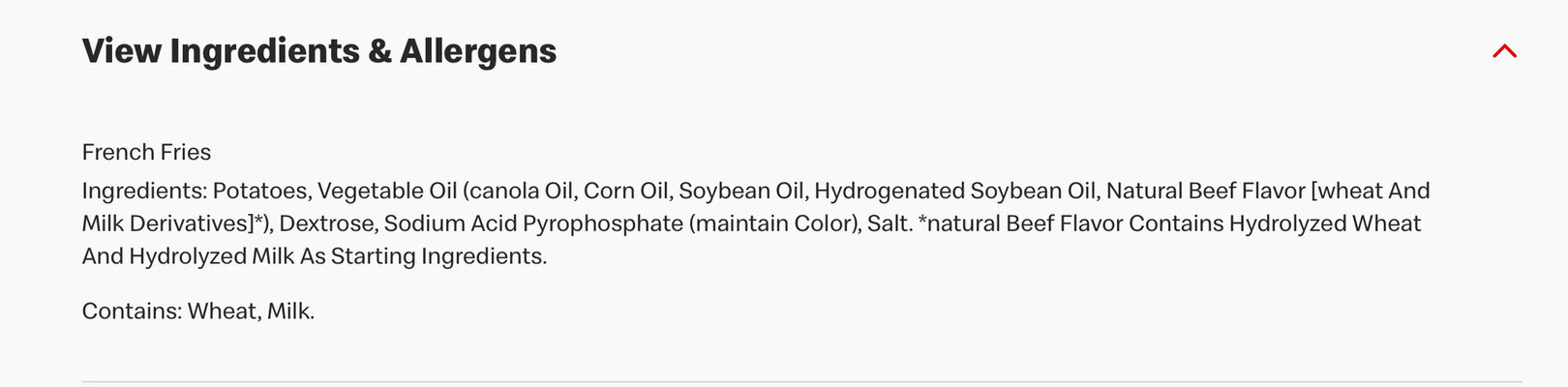Click the word Dextrose
1568x387 pixels.
click(328, 223)
